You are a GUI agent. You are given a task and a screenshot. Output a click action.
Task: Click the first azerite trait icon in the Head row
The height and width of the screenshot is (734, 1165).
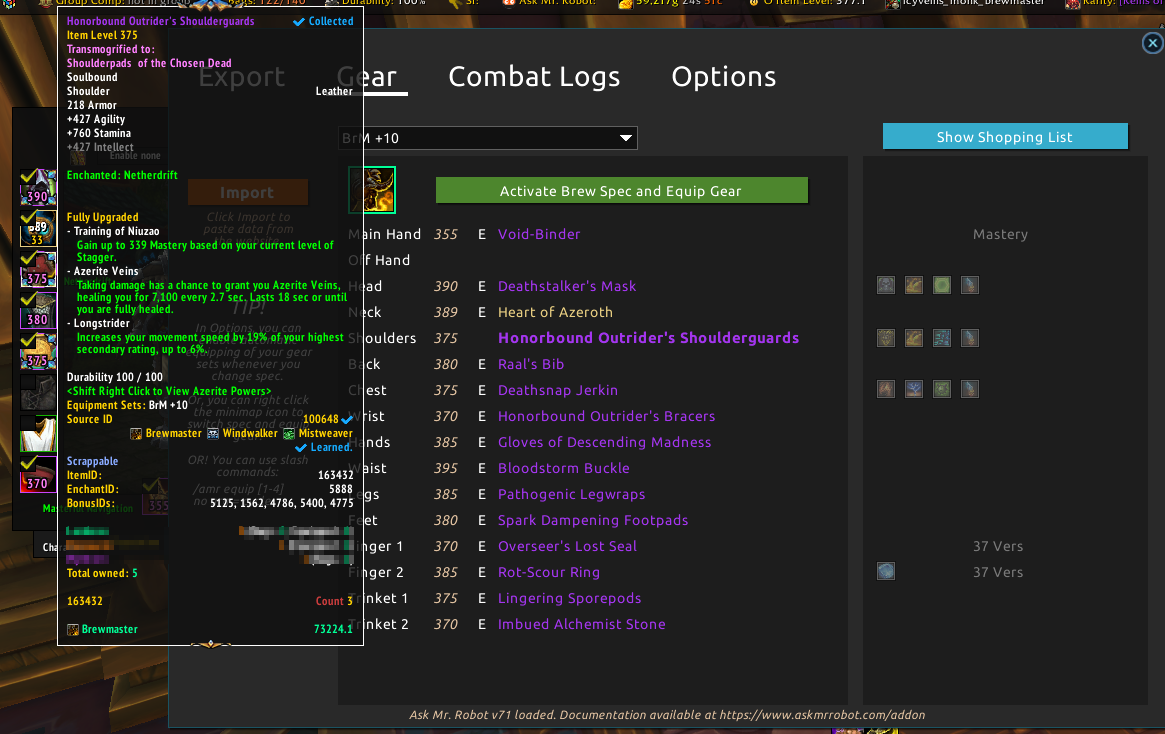coord(886,285)
